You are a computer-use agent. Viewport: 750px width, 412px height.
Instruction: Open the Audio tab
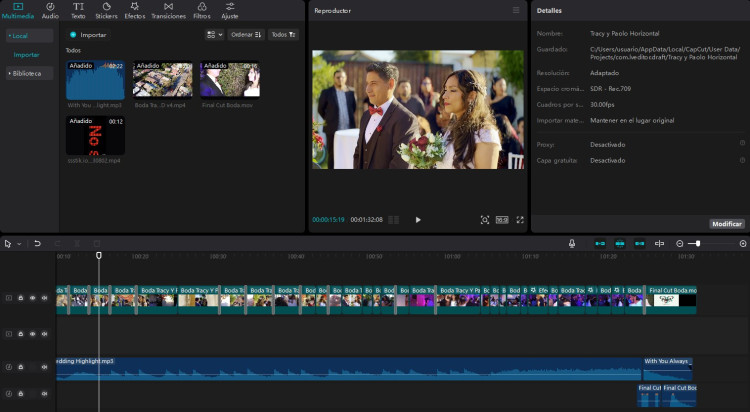(x=50, y=11)
